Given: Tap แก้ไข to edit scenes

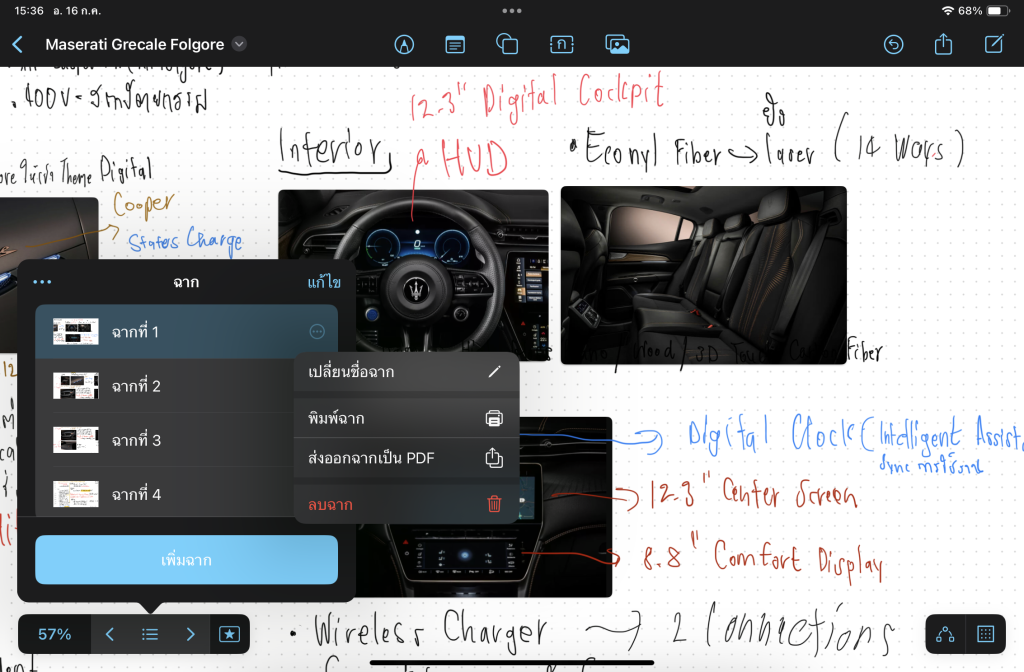Looking at the screenshot, I should (324, 283).
